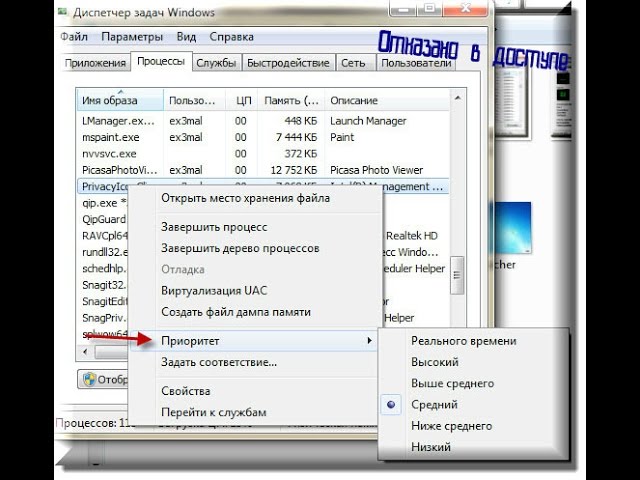
Task: Set priority to Высокий
Action: (473, 362)
